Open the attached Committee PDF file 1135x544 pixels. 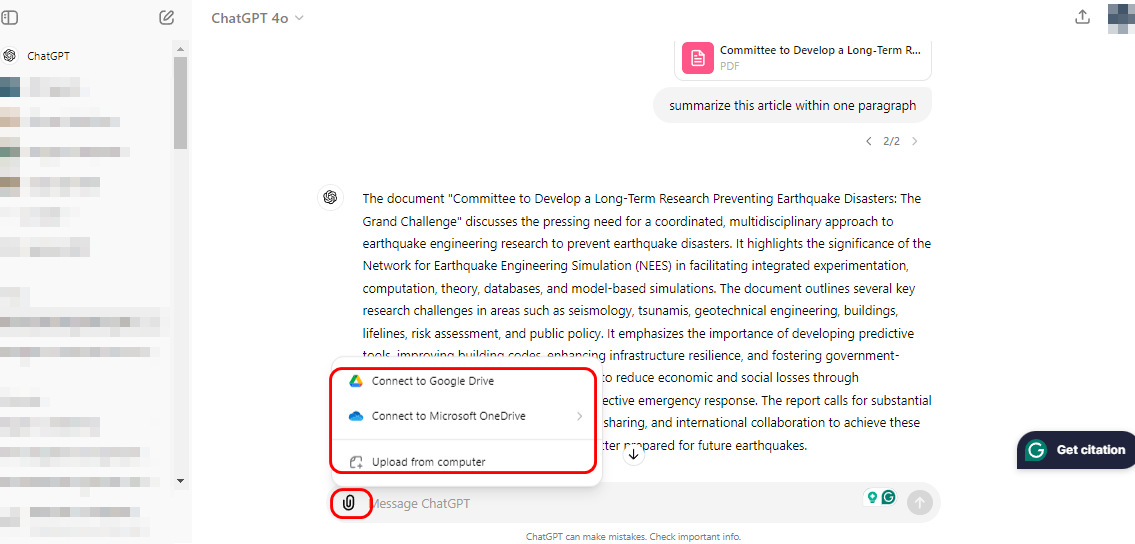802,57
